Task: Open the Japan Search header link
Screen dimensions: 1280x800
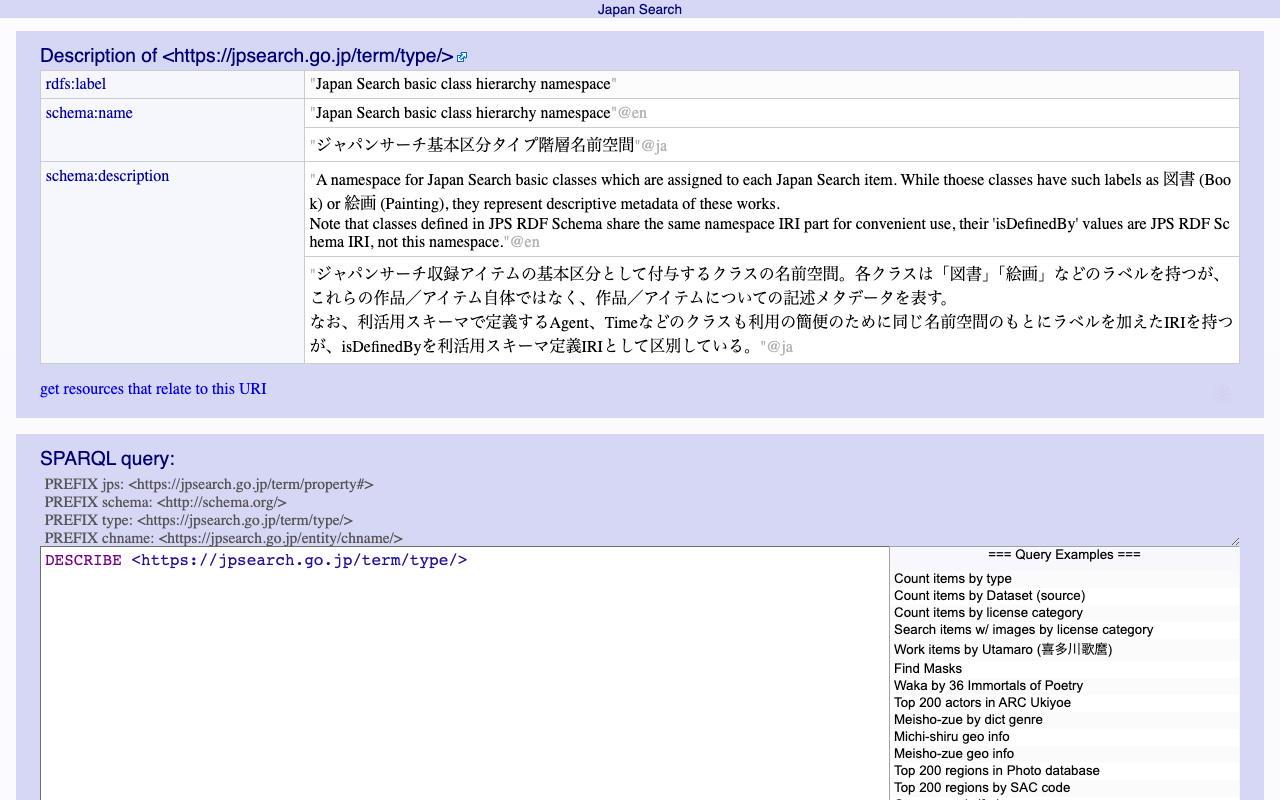Action: click(639, 9)
